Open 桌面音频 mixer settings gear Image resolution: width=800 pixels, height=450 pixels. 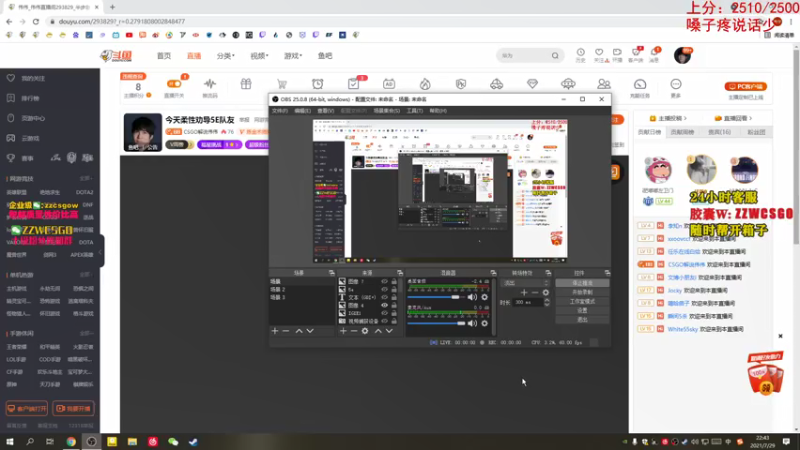(484, 297)
